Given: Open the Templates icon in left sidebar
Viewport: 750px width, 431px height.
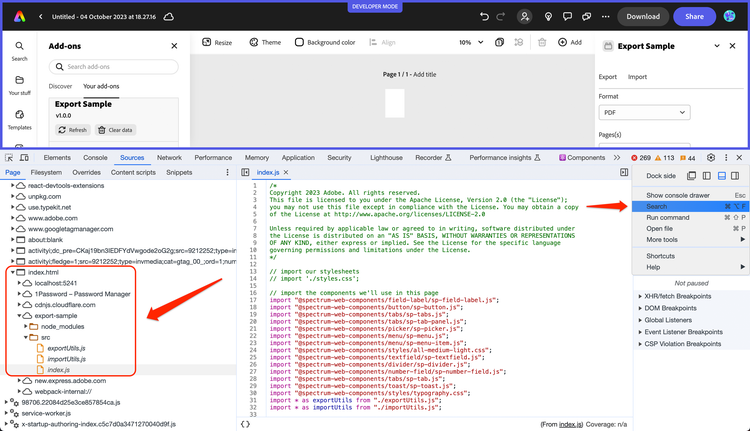Looking at the screenshot, I should (x=19, y=116).
